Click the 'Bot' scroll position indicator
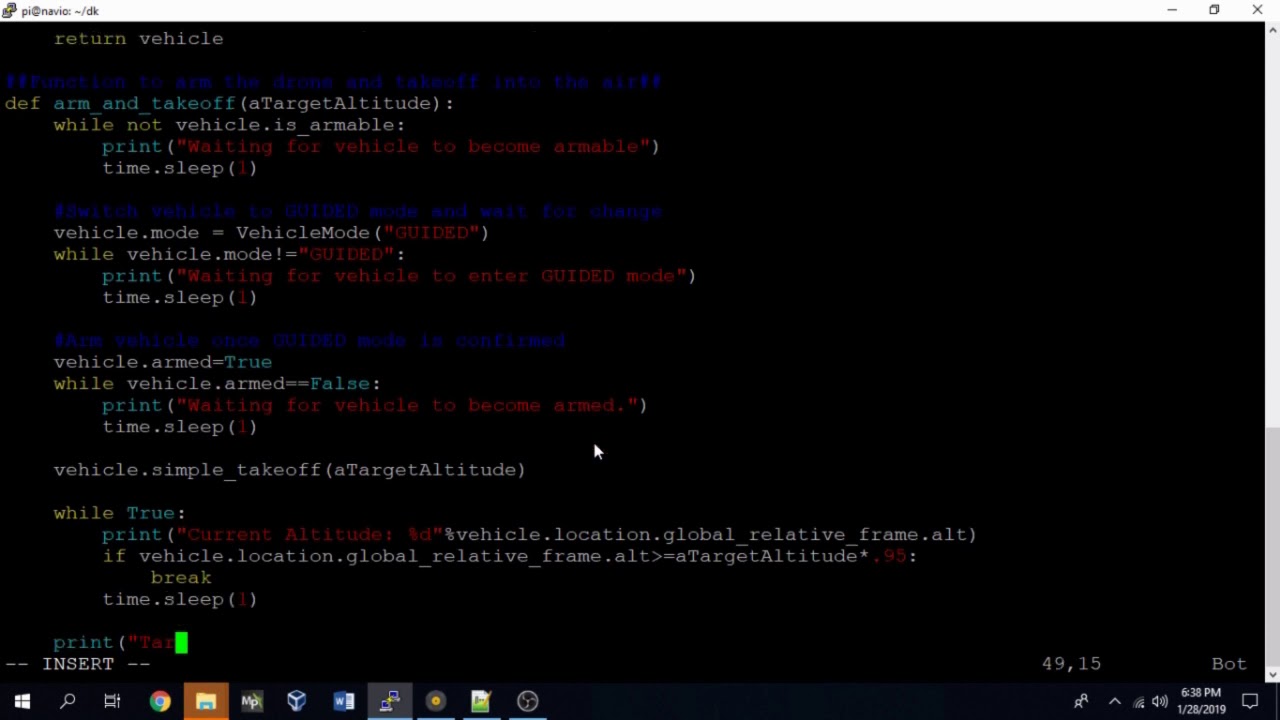The width and height of the screenshot is (1280, 720). click(x=1229, y=664)
